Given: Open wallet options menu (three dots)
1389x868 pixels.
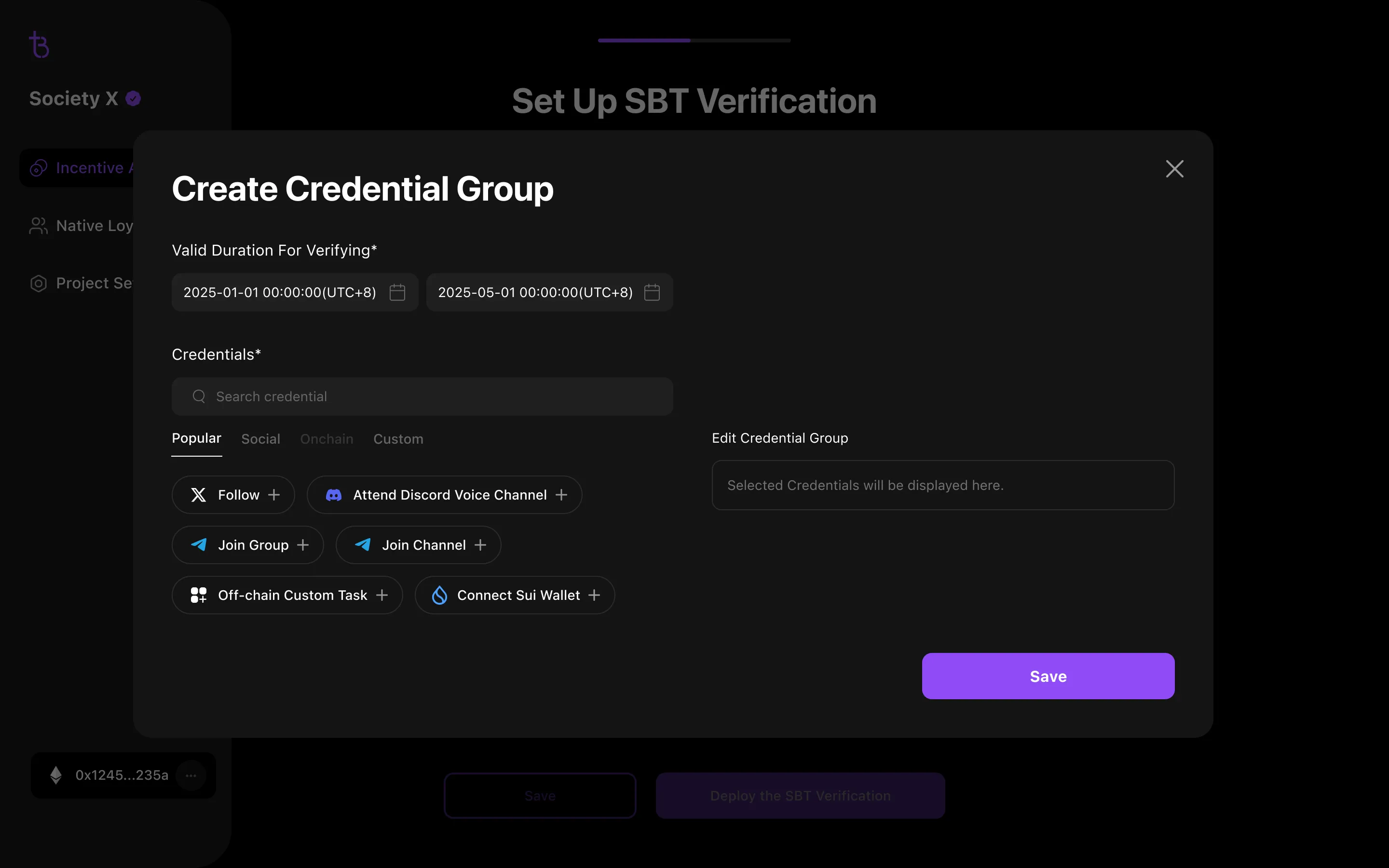Looking at the screenshot, I should point(191,775).
